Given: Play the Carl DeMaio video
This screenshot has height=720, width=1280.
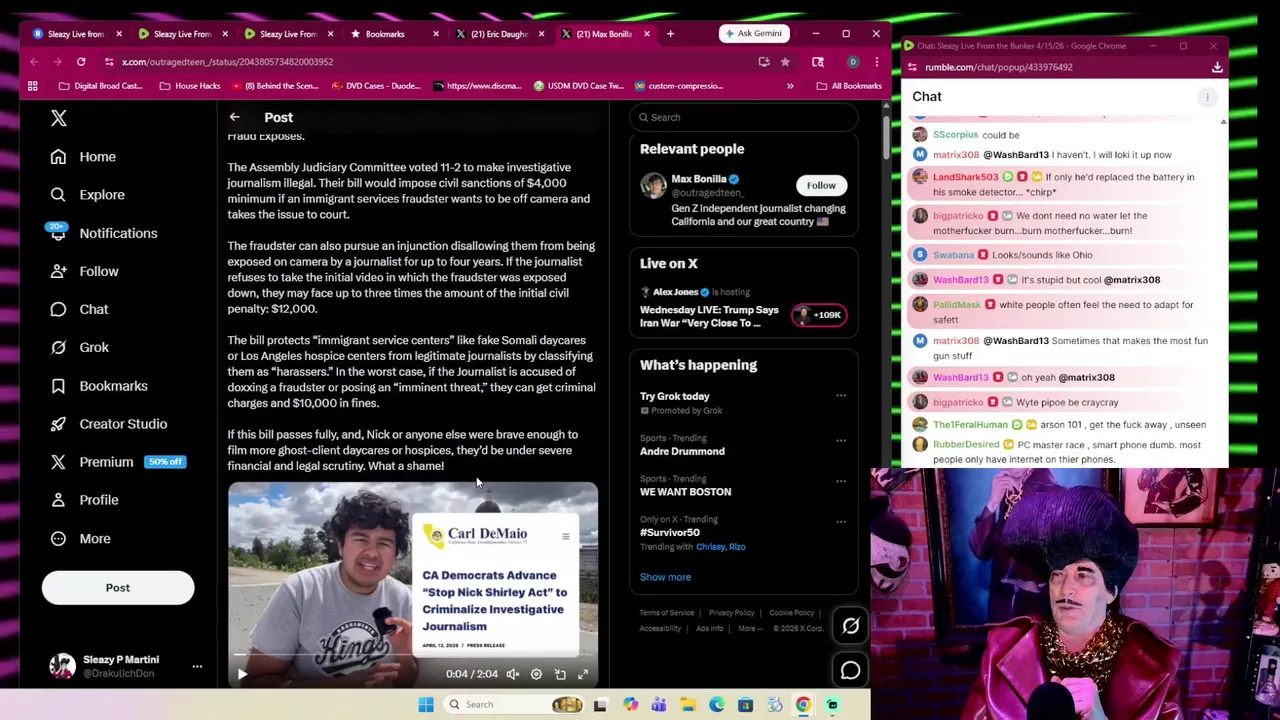Looking at the screenshot, I should pos(242,674).
